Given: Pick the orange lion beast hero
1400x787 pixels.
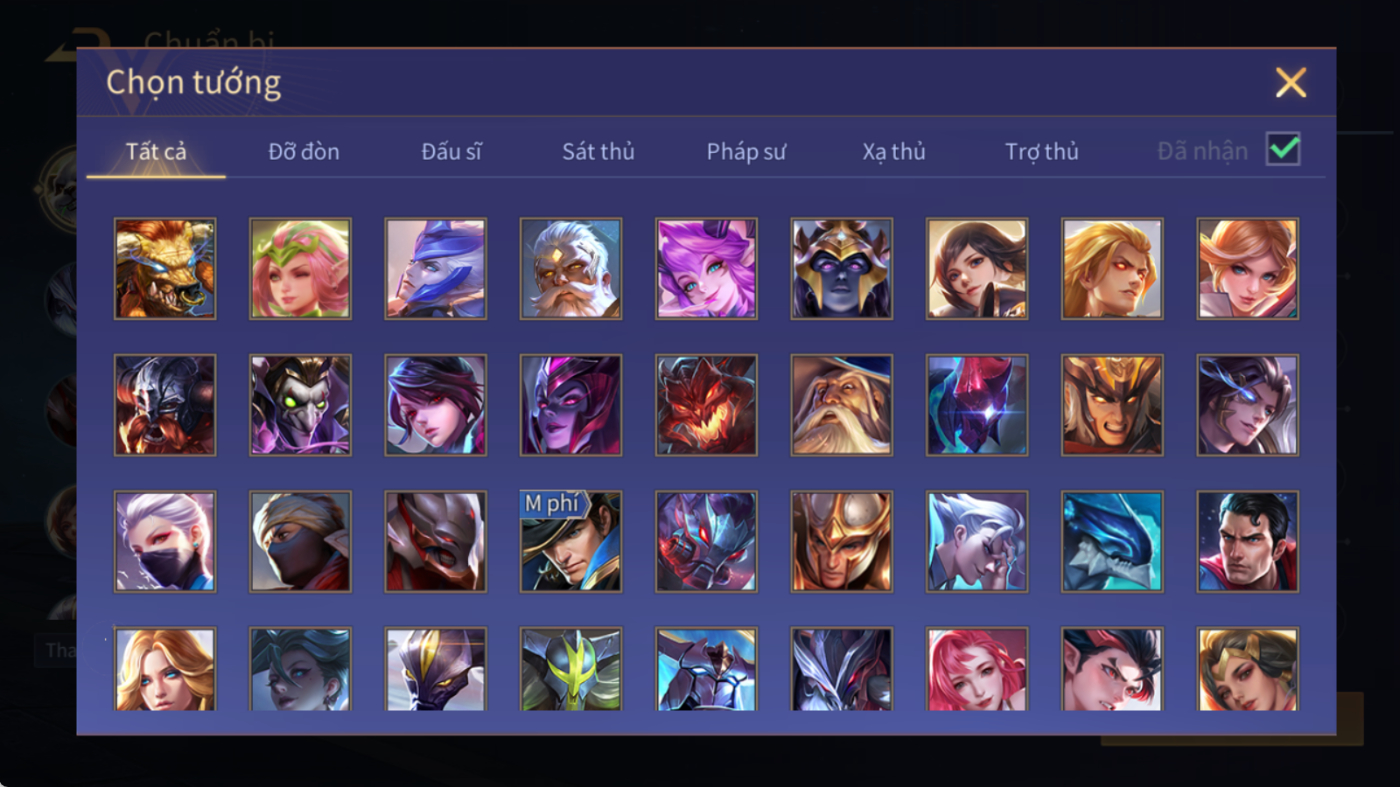Looking at the screenshot, I should (x=165, y=269).
